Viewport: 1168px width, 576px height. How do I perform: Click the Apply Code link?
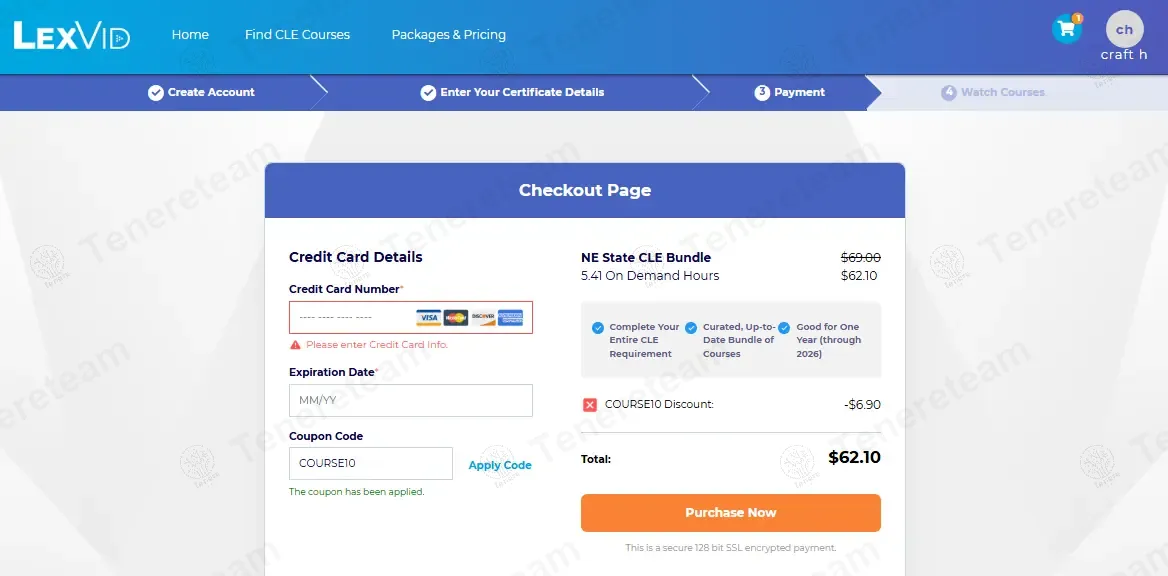coord(500,465)
